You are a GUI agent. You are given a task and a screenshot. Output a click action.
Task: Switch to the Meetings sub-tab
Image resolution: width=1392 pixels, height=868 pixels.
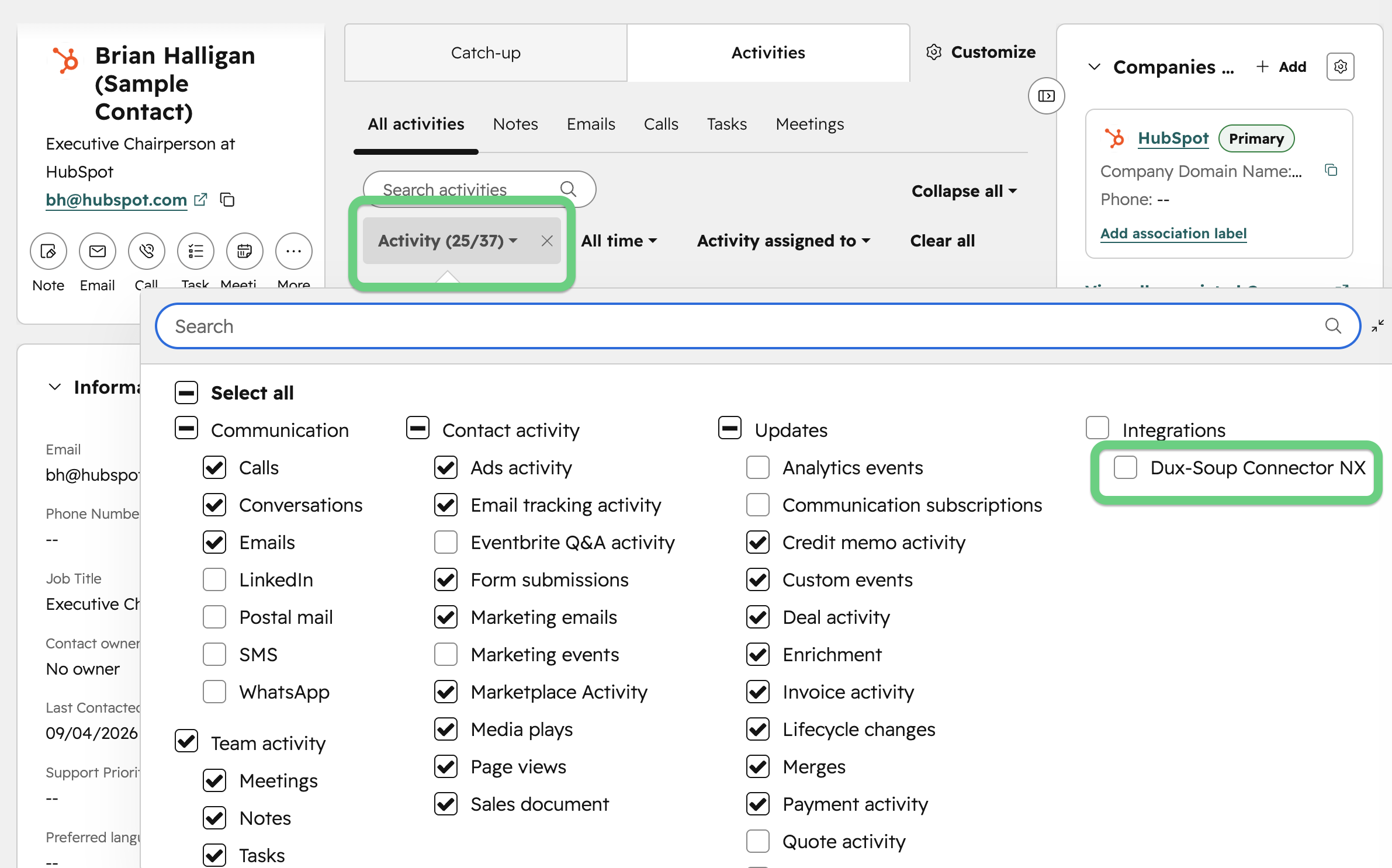[810, 124]
